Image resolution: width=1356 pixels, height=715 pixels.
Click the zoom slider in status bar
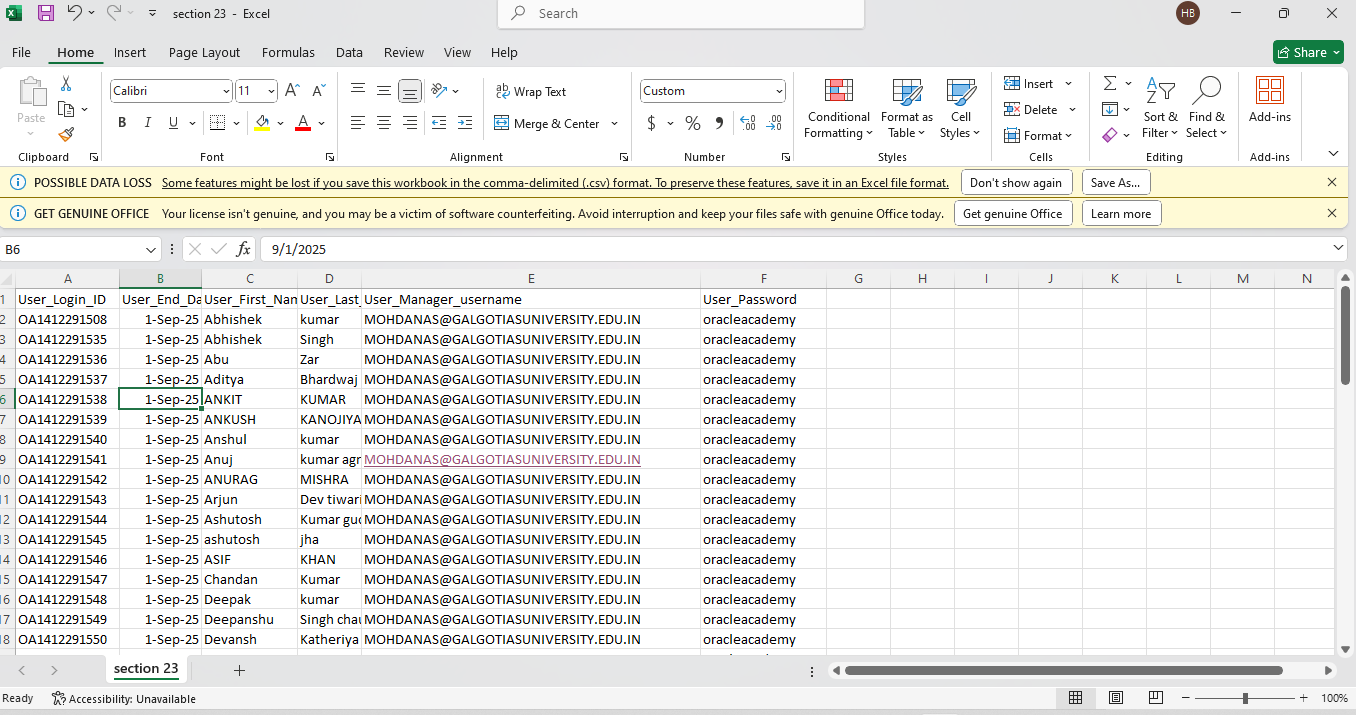tap(1245, 698)
